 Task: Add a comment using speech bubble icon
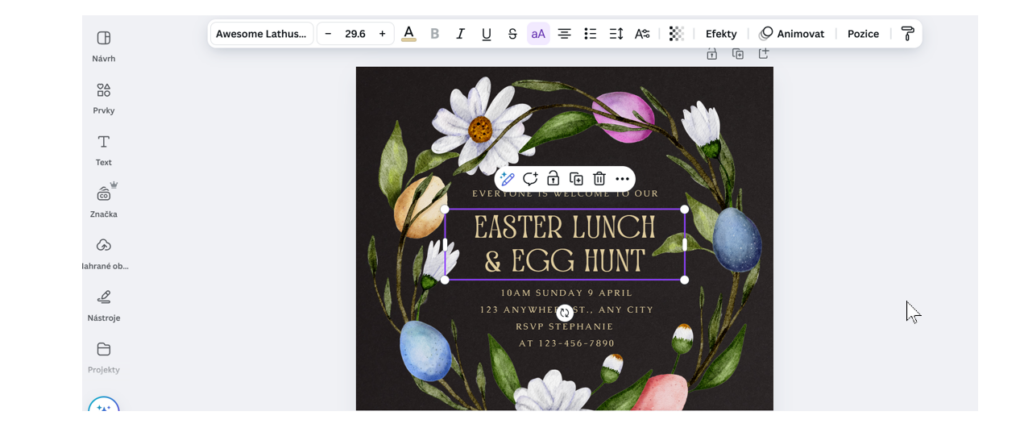click(530, 178)
